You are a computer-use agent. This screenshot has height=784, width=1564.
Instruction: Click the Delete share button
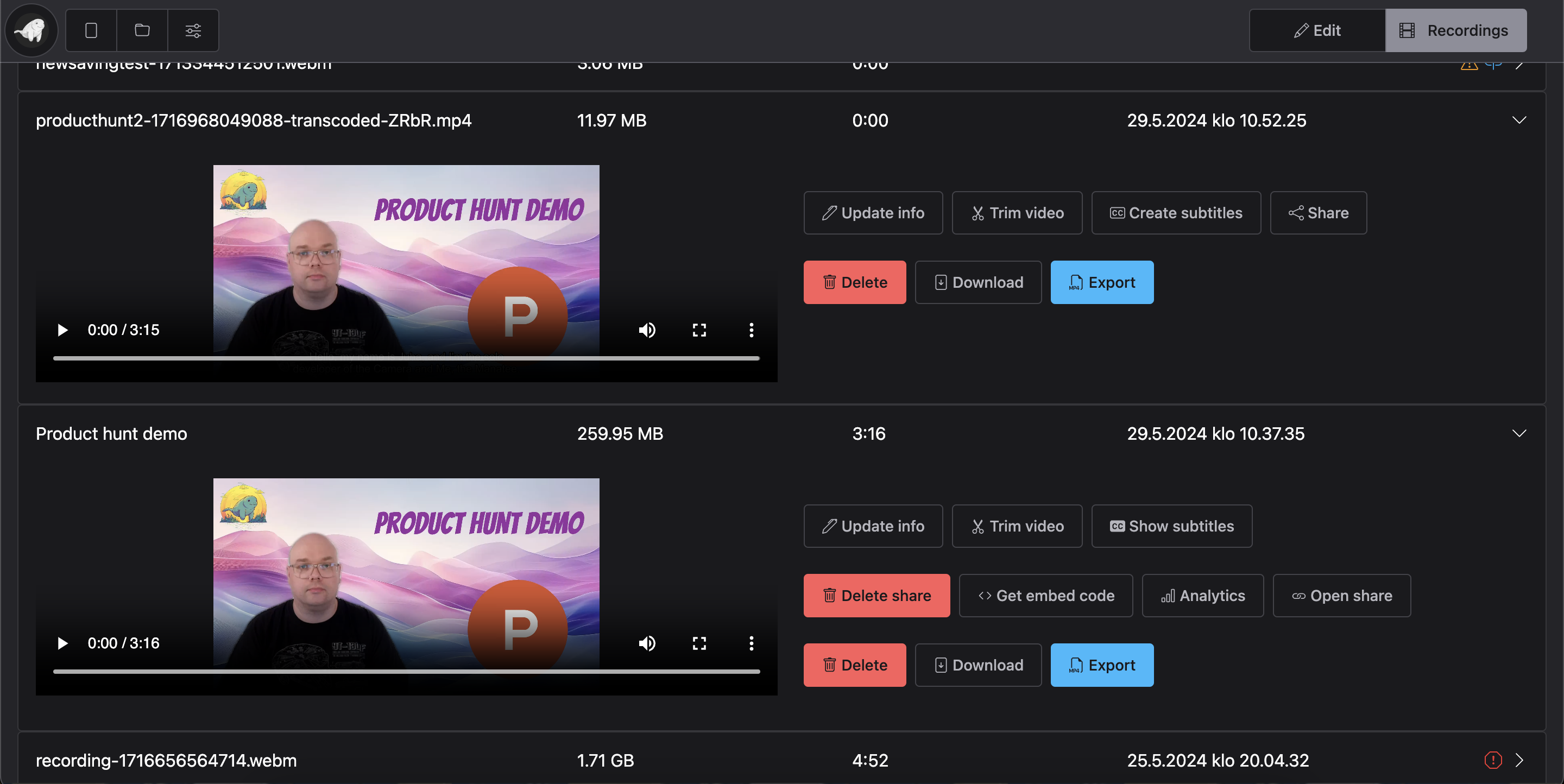pos(876,595)
